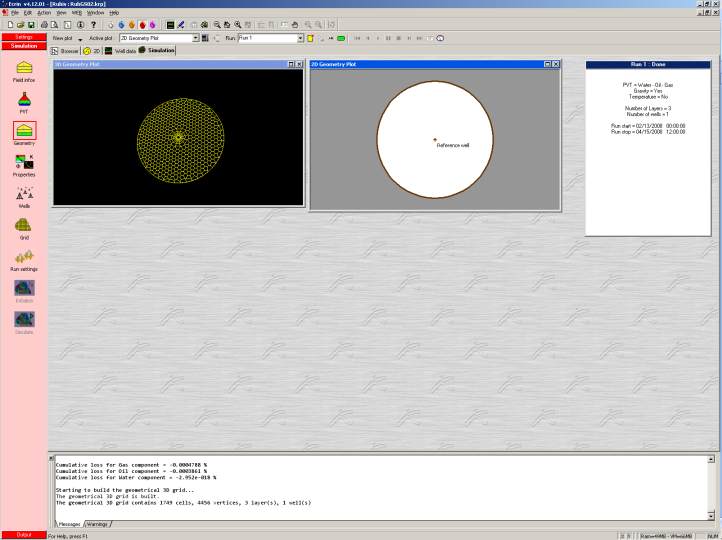Click the Save toolbar icon
The height and width of the screenshot is (540, 722).
[x=31, y=24]
